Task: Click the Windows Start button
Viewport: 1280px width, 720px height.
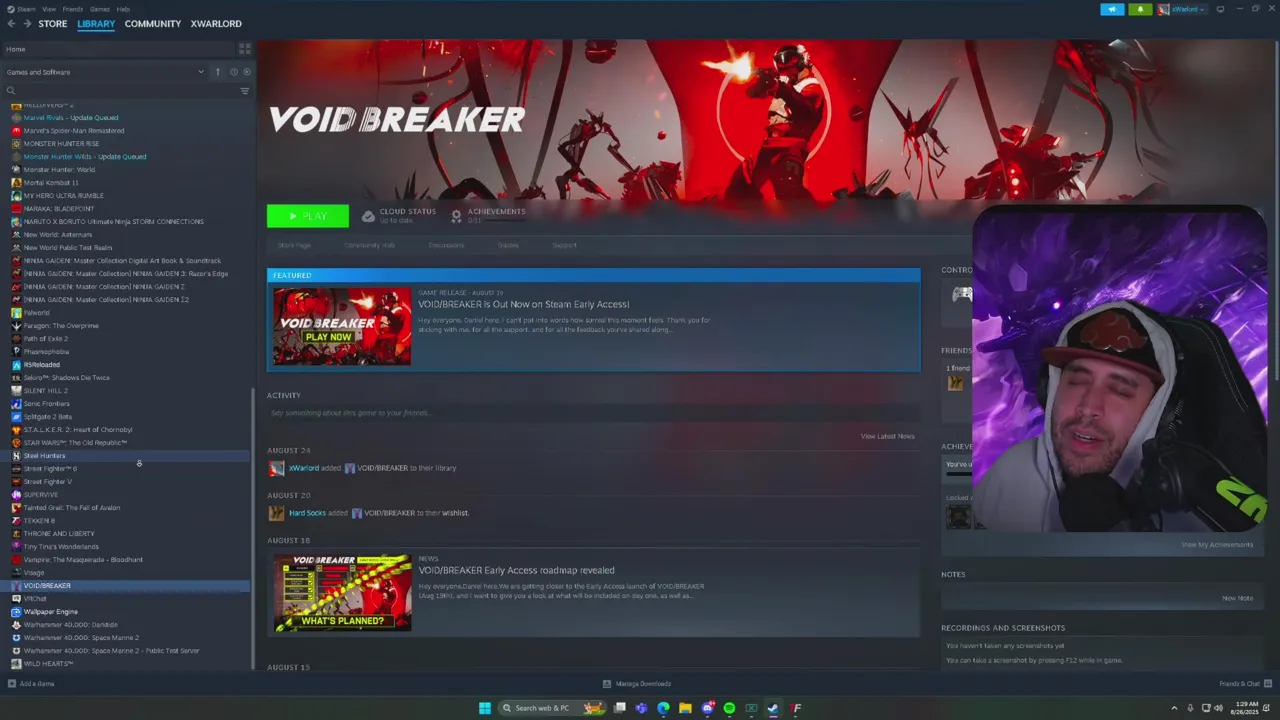Action: point(485,708)
